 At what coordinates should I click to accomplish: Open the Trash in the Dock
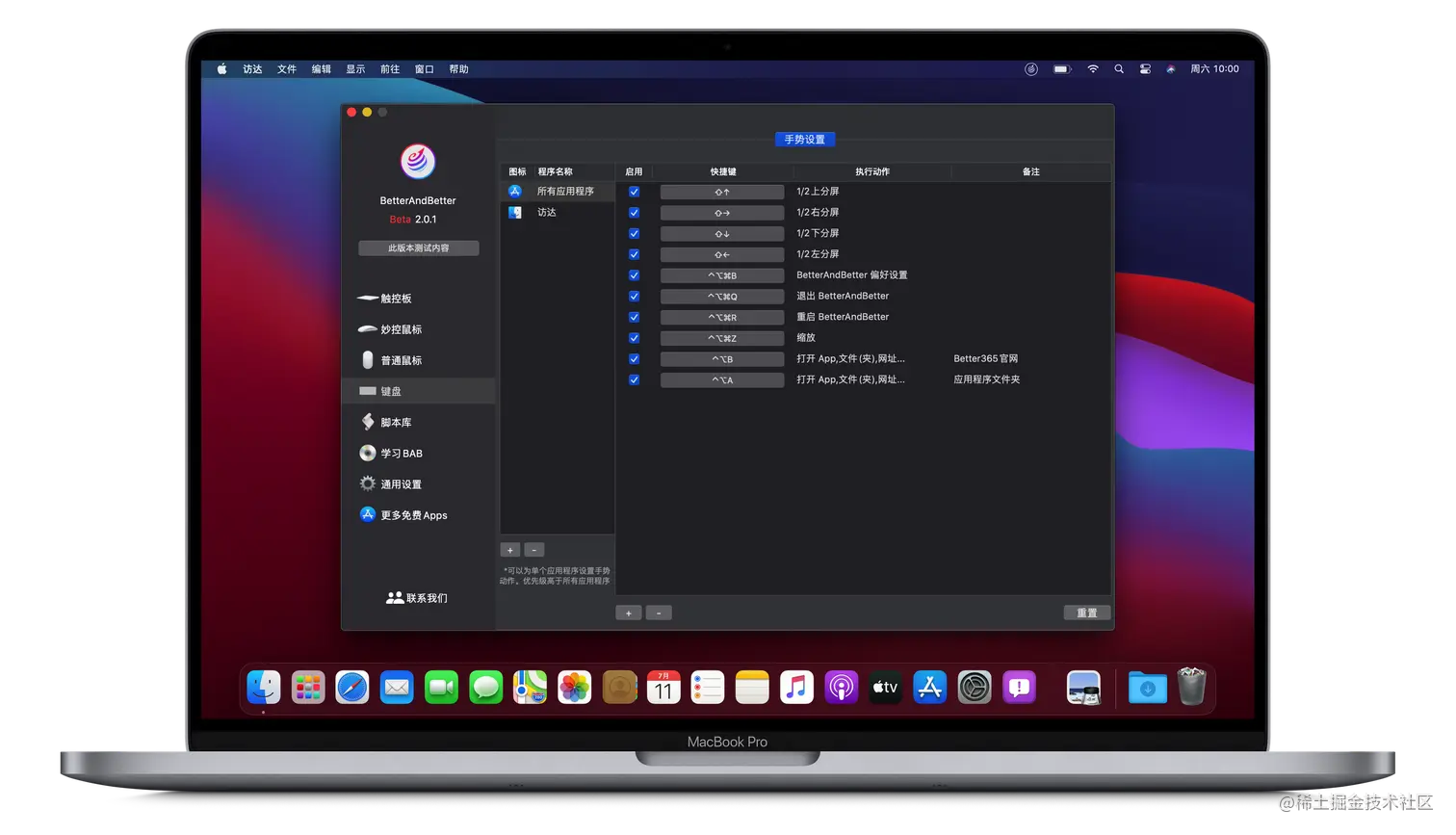pyautogui.click(x=1191, y=688)
